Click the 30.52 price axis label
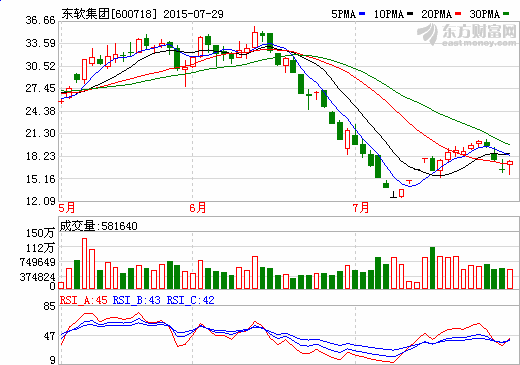The image size is (520, 365). (x=40, y=66)
